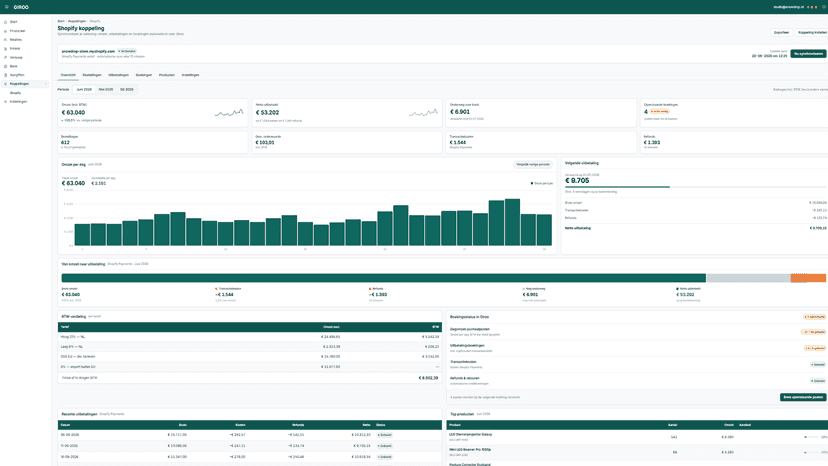Screen dimensions: 828x466
Task: Click Boek openstaande posten button
Action: click(x=803, y=397)
